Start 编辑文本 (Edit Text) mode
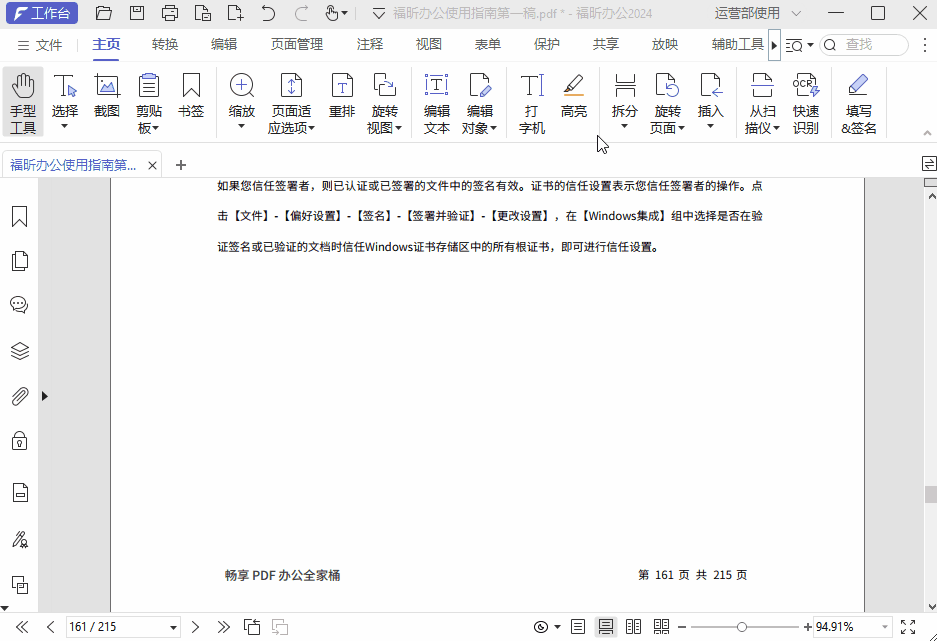This screenshot has width=937, height=641. [x=436, y=100]
